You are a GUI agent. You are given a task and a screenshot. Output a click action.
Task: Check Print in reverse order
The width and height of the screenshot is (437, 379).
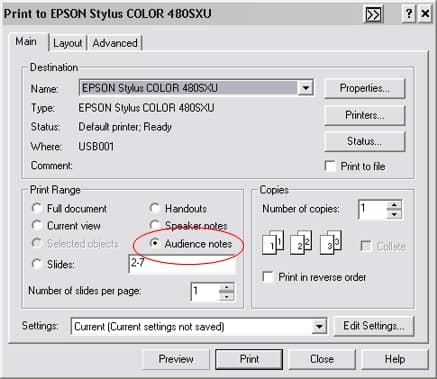[268, 277]
